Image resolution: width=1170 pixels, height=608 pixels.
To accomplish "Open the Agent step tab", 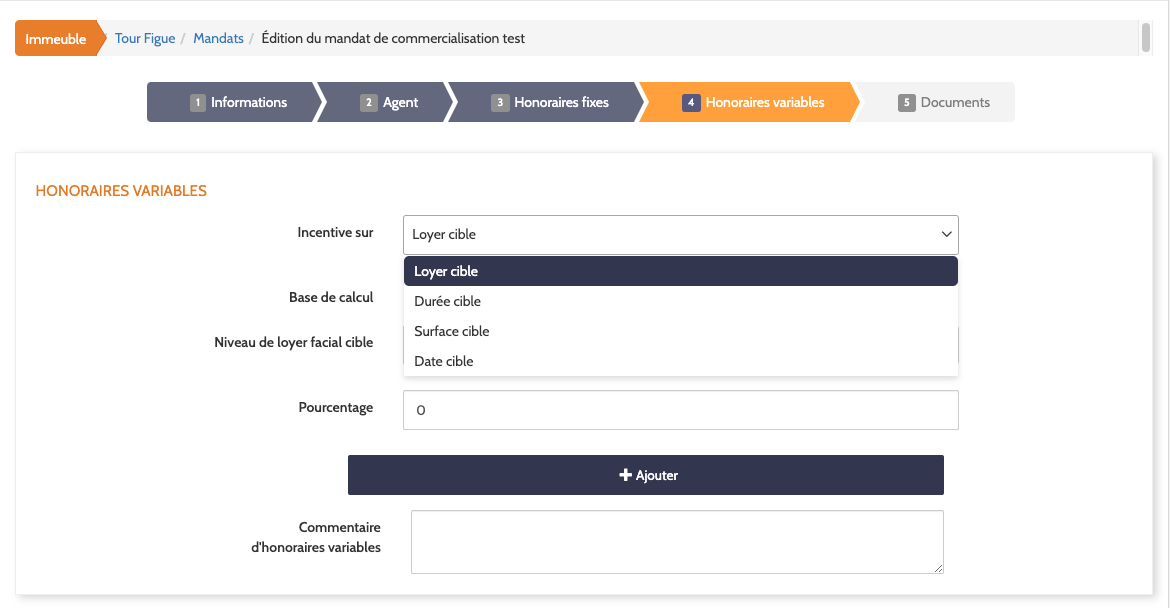I will coord(400,103).
